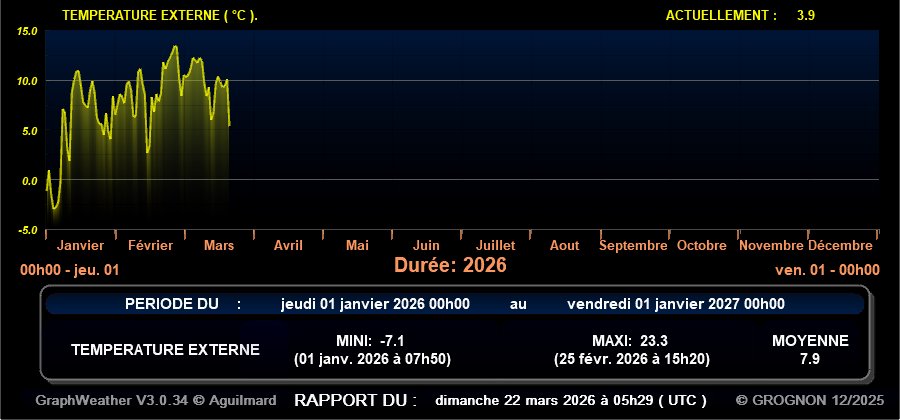Select the Décembre month label
The height and width of the screenshot is (420, 900).
pos(840,245)
